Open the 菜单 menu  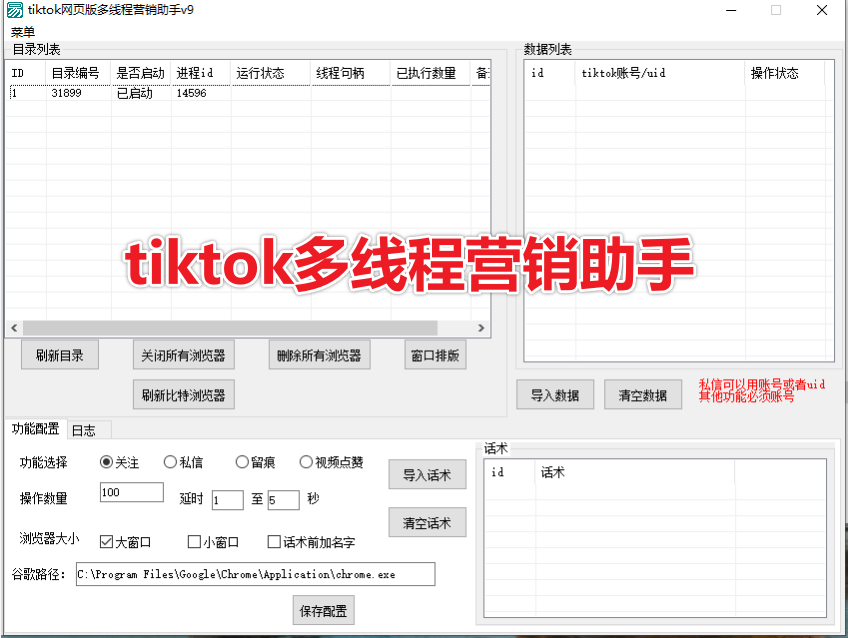tap(21, 31)
